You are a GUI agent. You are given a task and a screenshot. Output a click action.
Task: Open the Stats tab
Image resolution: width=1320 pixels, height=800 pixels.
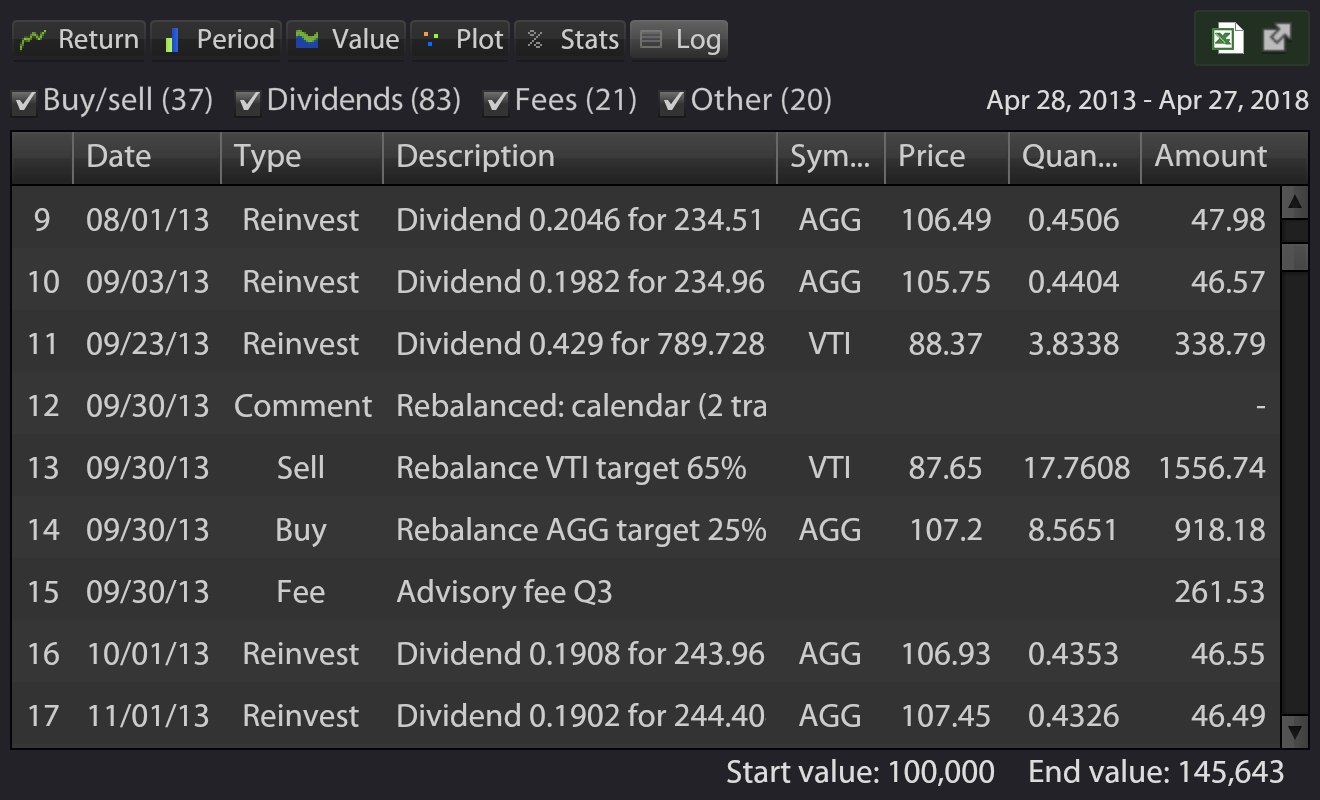pos(571,40)
